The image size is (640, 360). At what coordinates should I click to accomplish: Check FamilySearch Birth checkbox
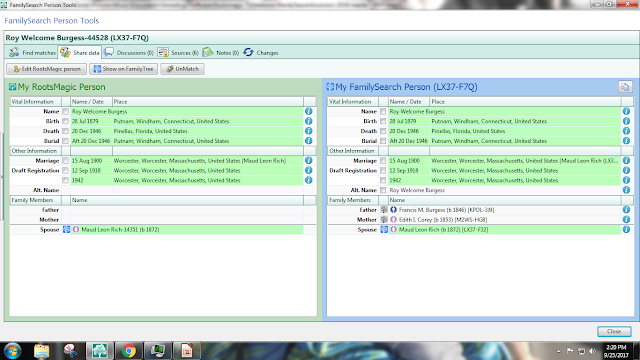pos(383,121)
